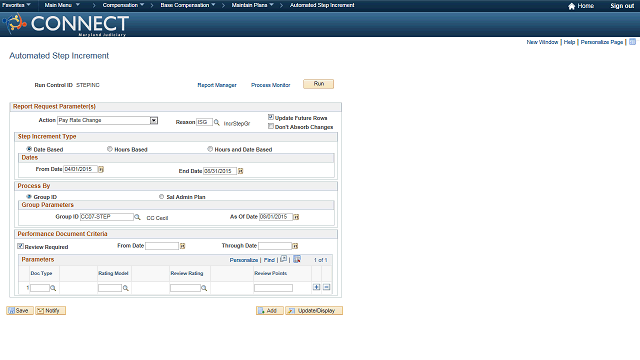Open the As Of Date calendar icon
640x360 pixels.
[296, 217]
